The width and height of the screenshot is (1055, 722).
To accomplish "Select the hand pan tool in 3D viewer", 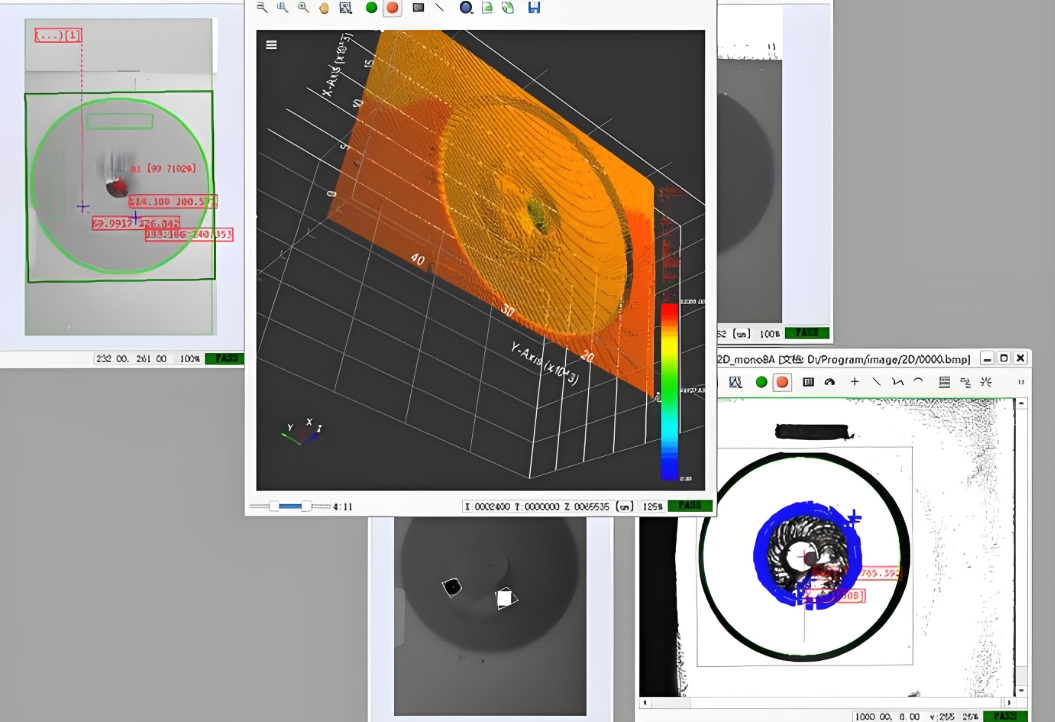I will (324, 8).
